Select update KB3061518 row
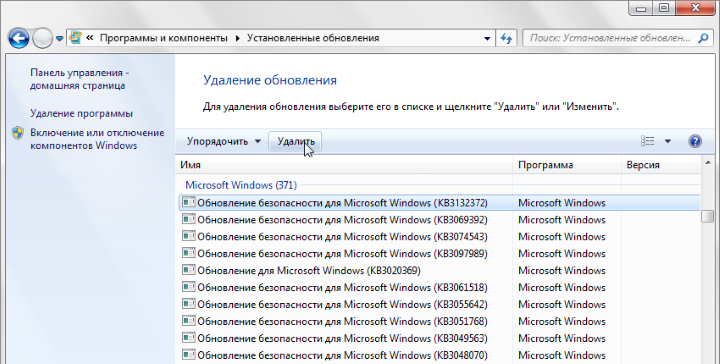The image size is (720, 364). pos(439,288)
